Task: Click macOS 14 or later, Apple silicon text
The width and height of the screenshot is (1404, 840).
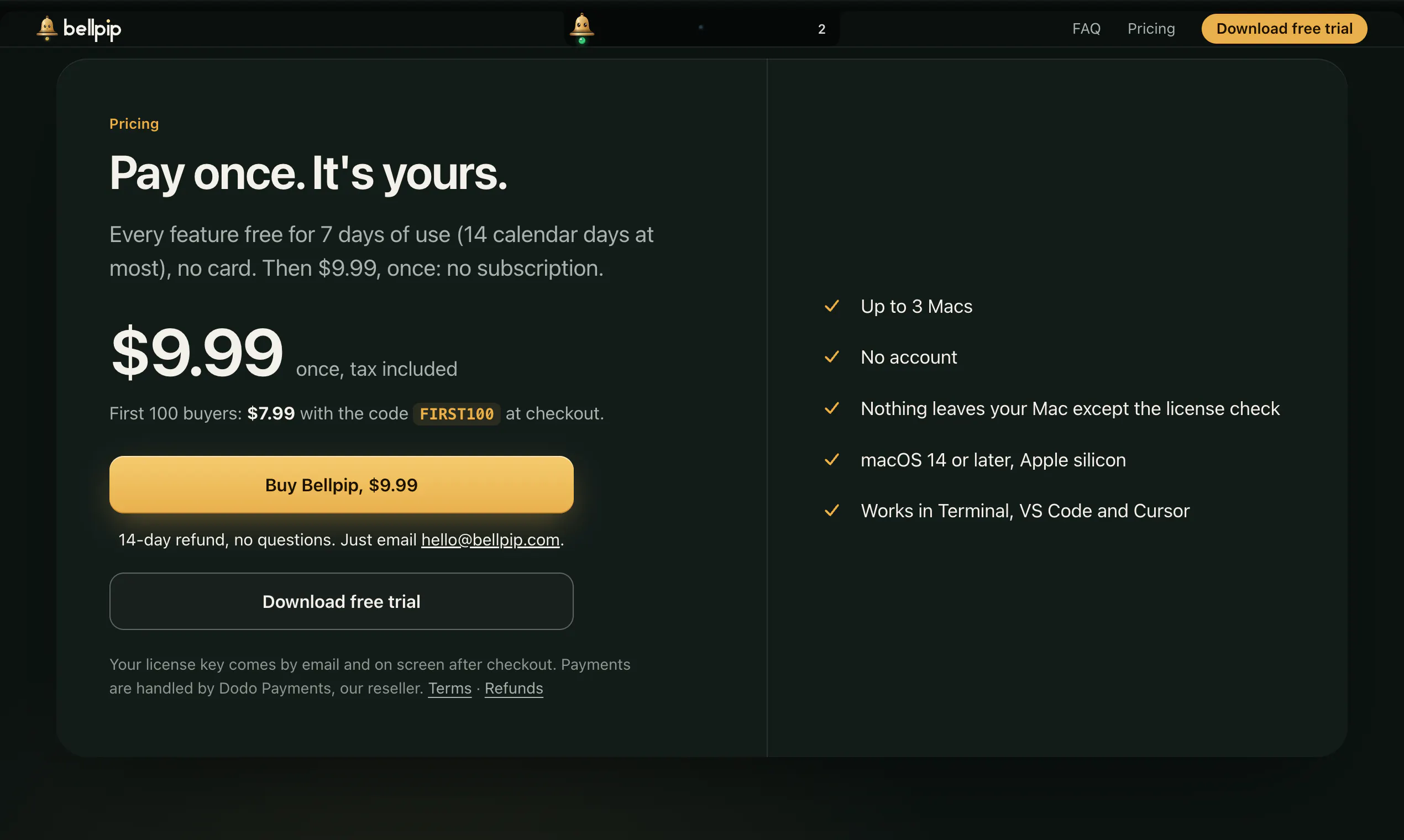Action: [993, 460]
